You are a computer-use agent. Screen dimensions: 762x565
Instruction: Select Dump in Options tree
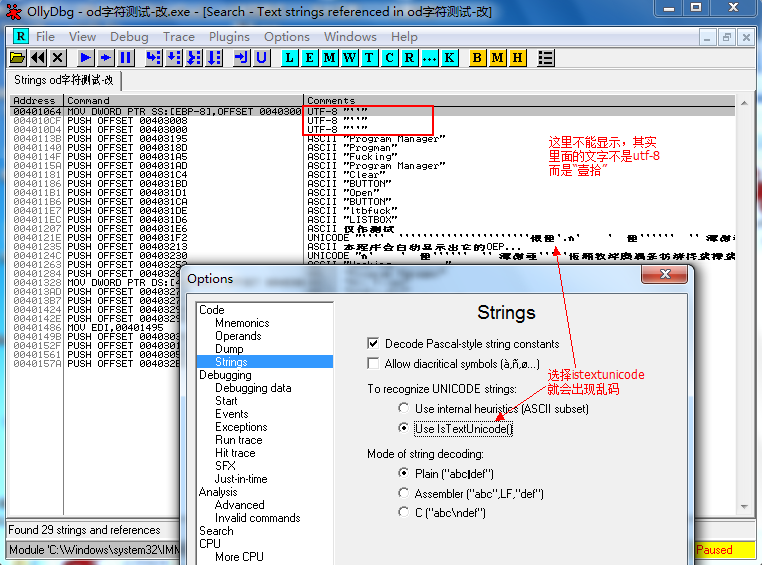pyautogui.click(x=229, y=349)
